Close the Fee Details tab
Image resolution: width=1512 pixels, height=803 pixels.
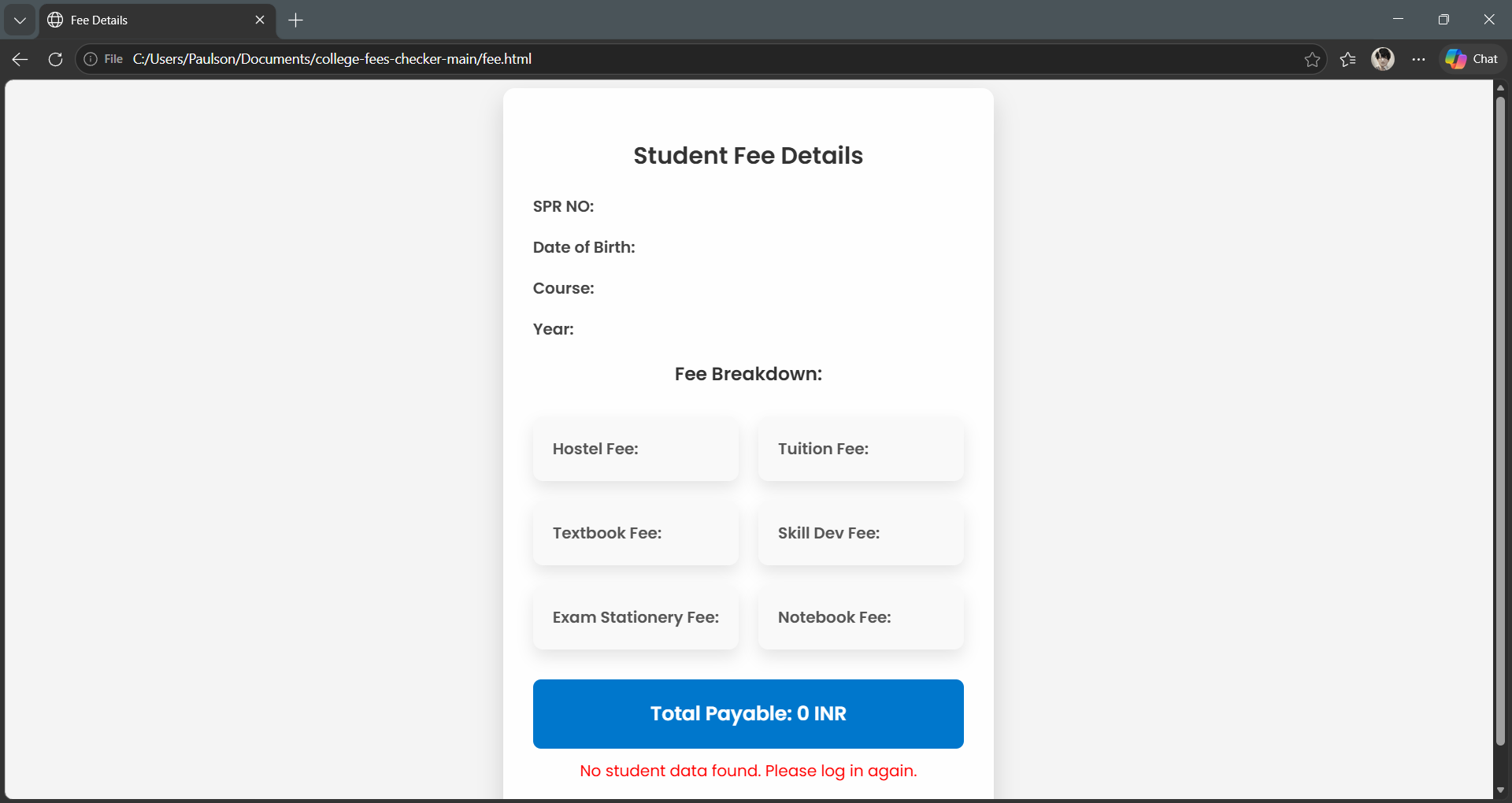pos(260,20)
